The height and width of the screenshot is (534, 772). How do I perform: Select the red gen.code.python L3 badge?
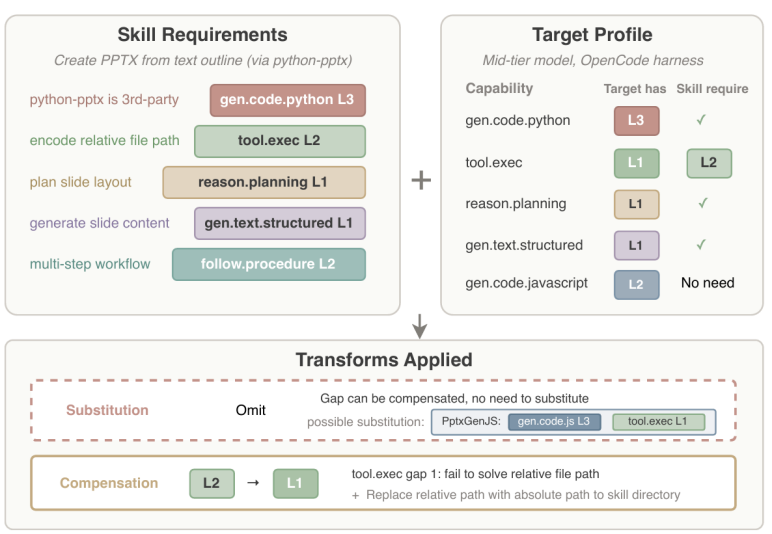coord(288,100)
